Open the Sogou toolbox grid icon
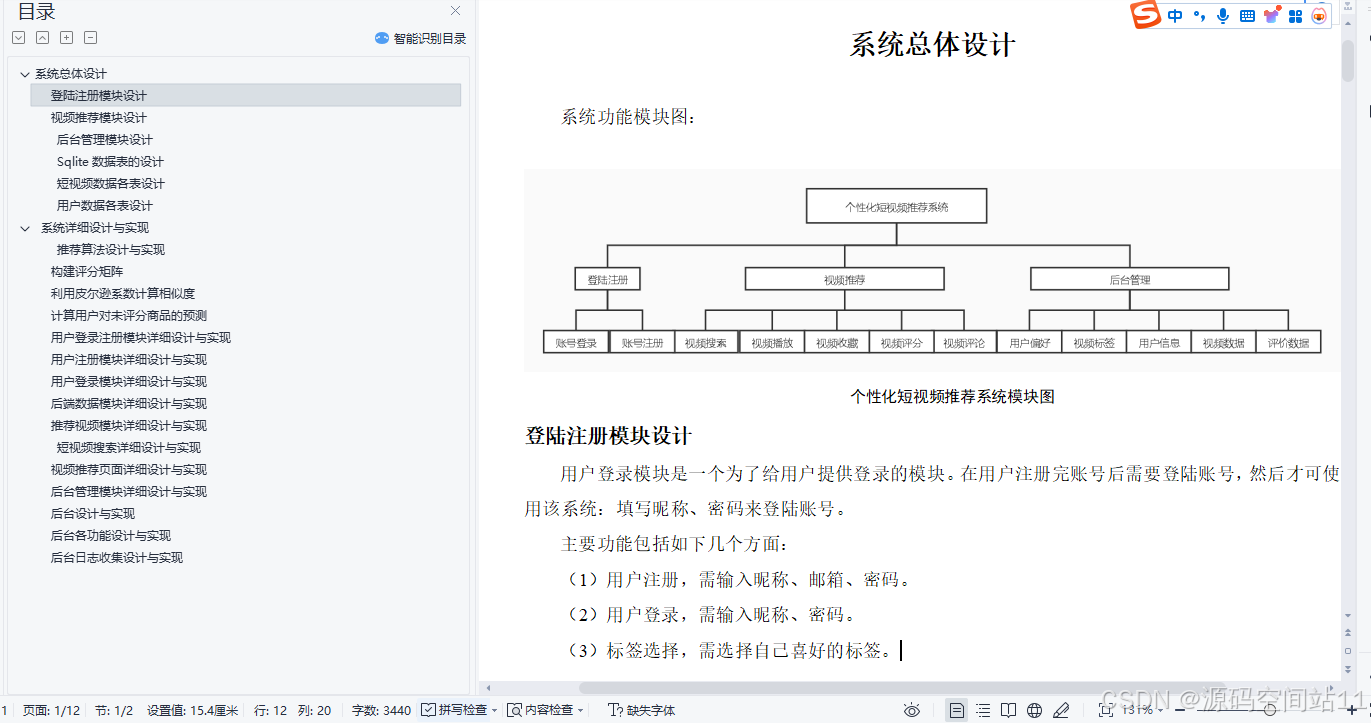Image resolution: width=1371 pixels, height=723 pixels. pyautogui.click(x=1295, y=16)
